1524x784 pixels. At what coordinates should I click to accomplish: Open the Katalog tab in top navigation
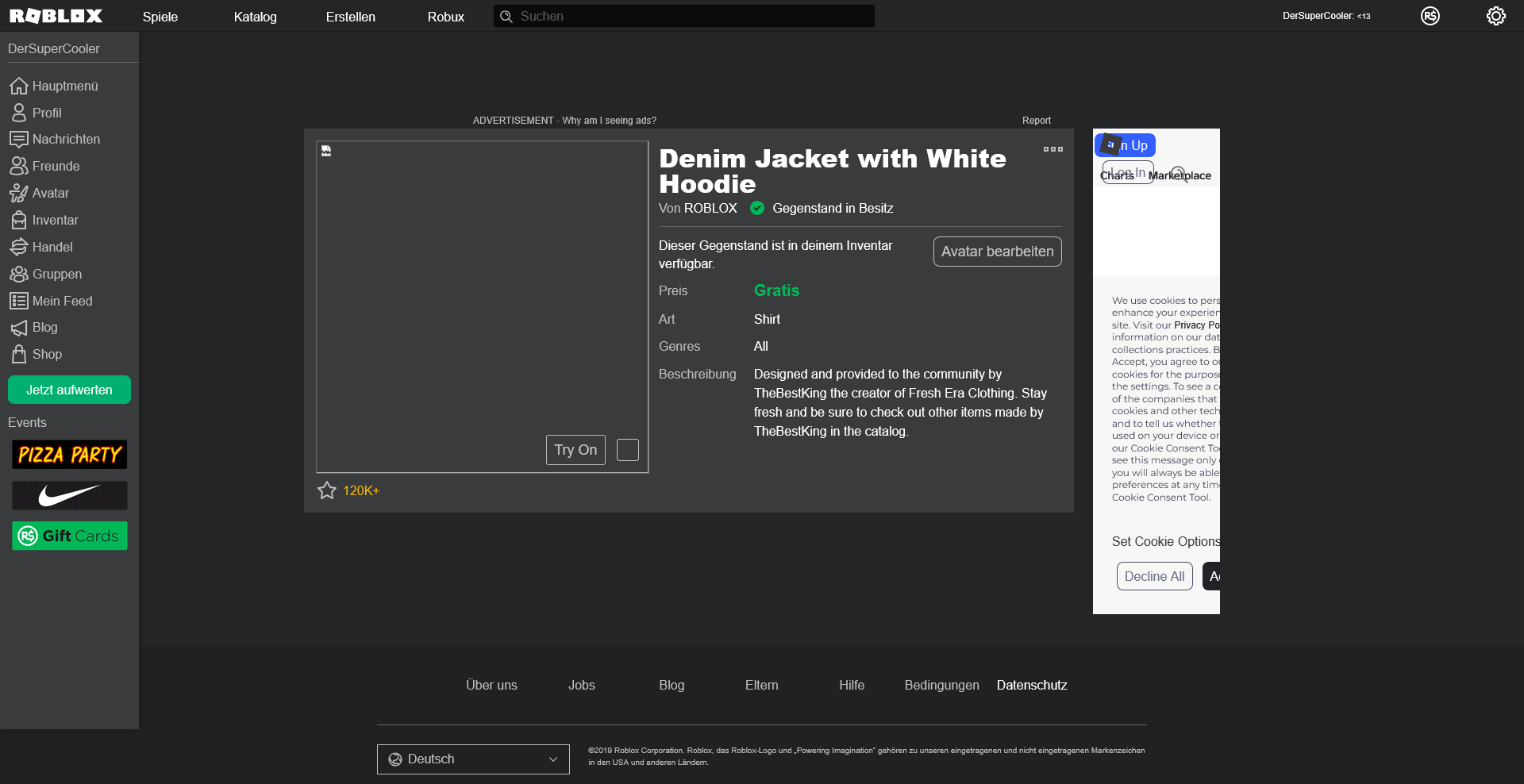(x=255, y=17)
